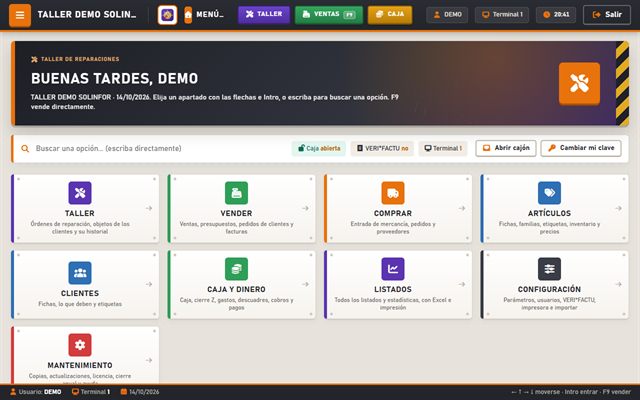The width and height of the screenshot is (640, 400).
Task: Click the arrow on the MANTENIMIENTO card
Action: point(149,360)
